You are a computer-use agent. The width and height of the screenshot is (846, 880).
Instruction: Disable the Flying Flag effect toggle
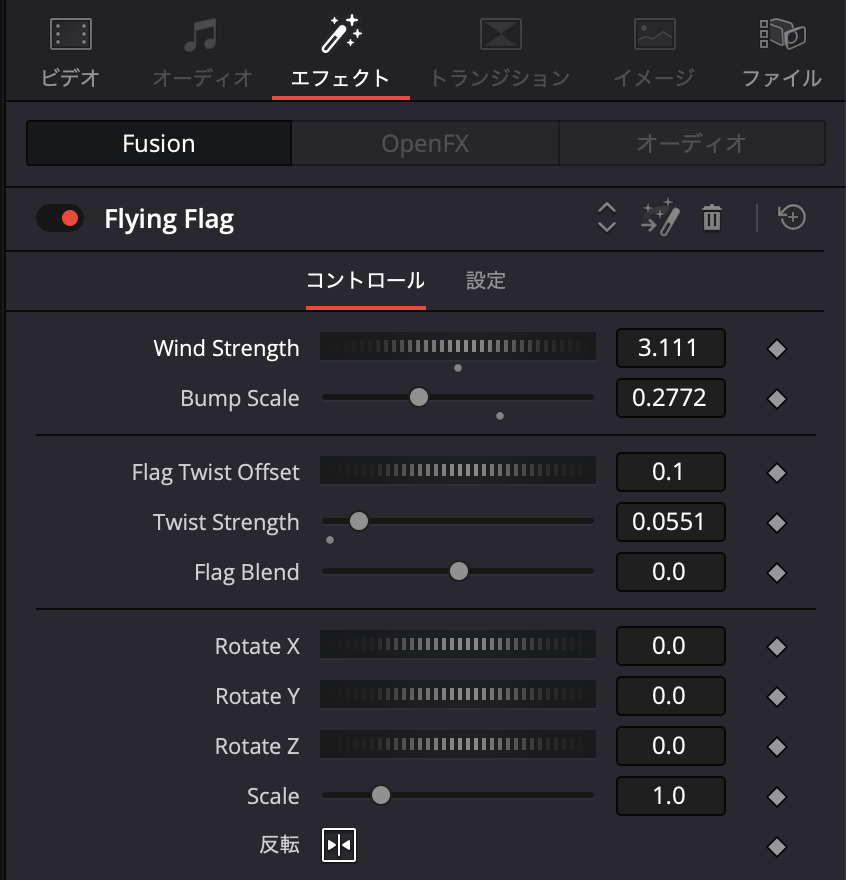click(60, 218)
